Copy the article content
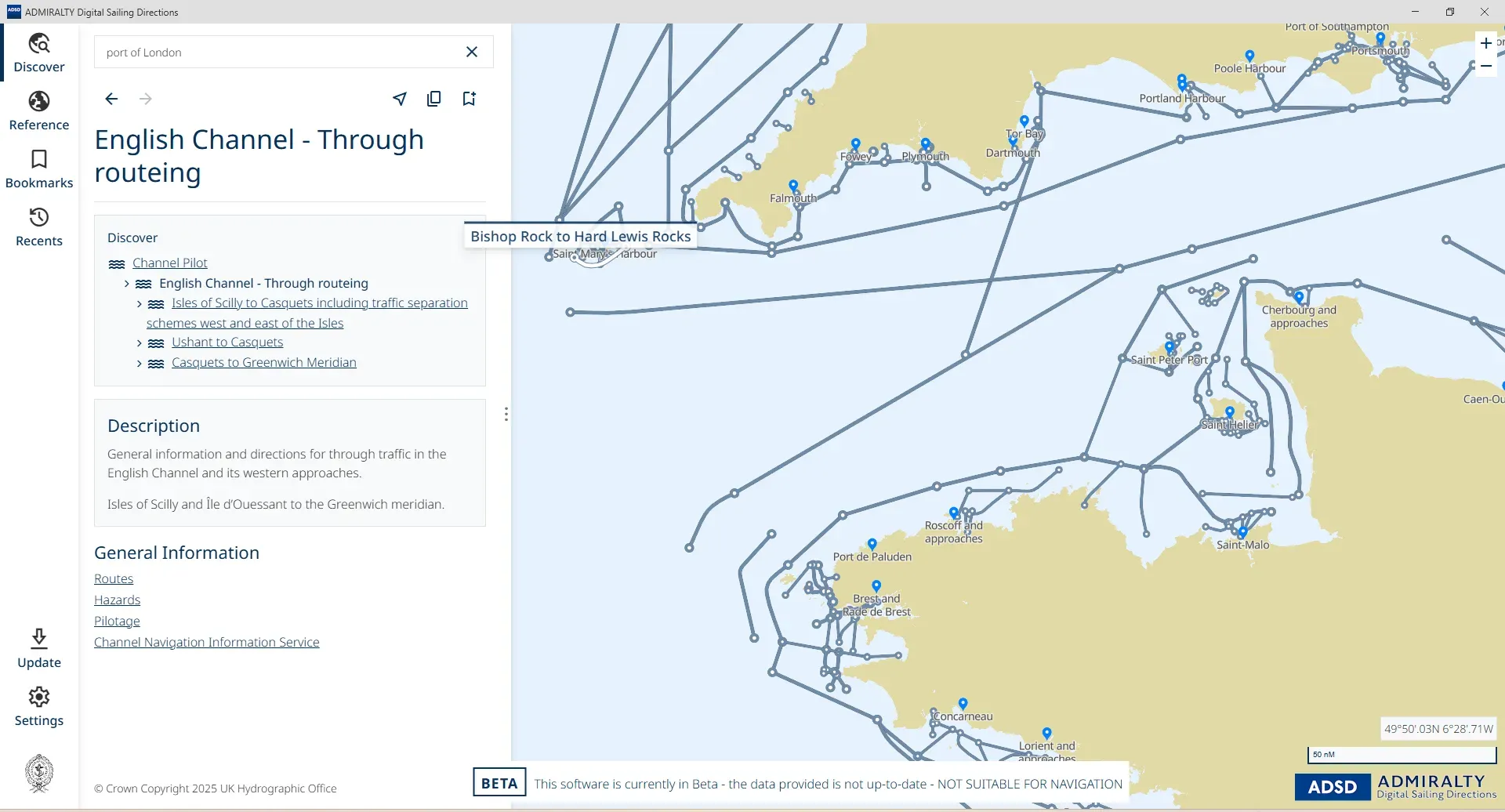This screenshot has width=1505, height=812. pyautogui.click(x=434, y=99)
